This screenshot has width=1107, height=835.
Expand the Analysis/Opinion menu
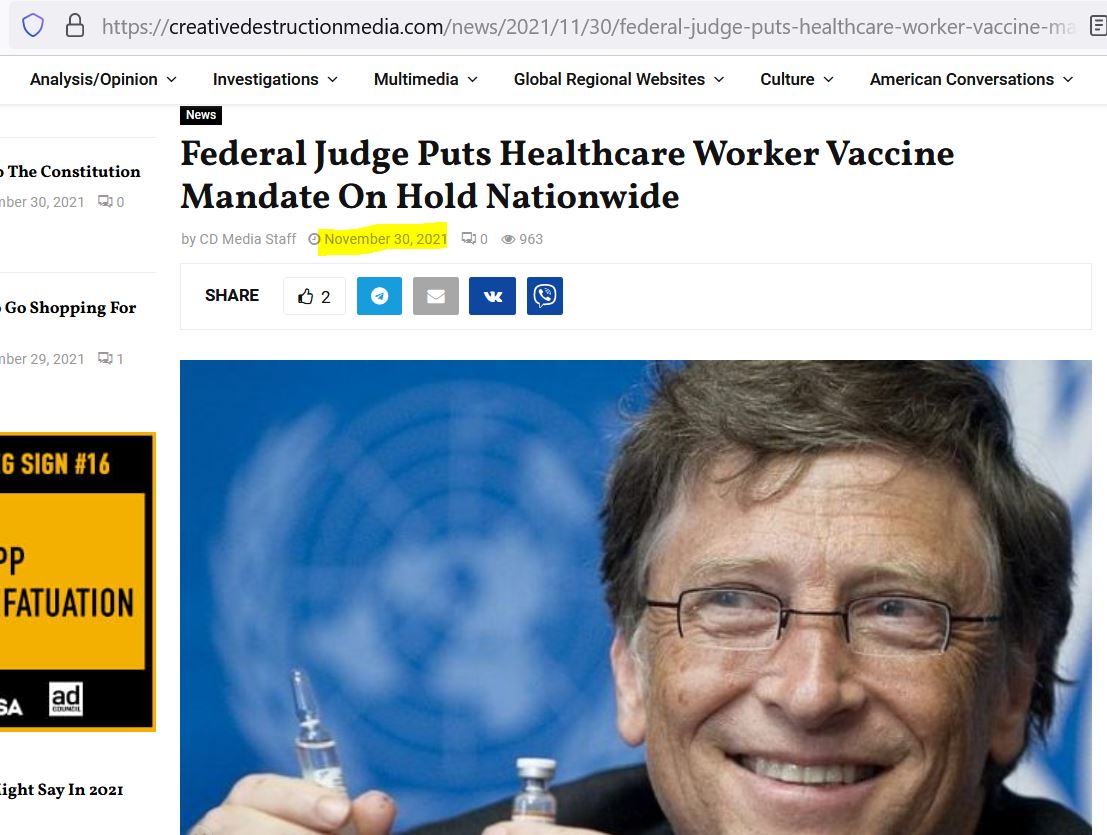(x=103, y=79)
